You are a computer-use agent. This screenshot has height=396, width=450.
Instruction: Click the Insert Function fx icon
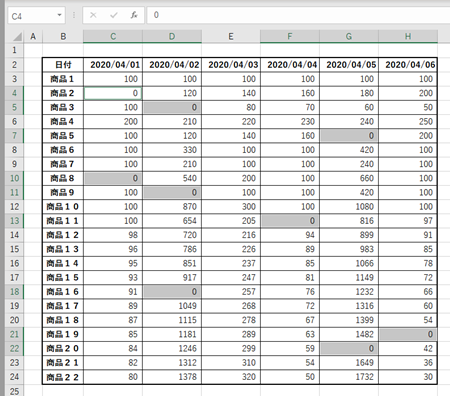coord(134,15)
